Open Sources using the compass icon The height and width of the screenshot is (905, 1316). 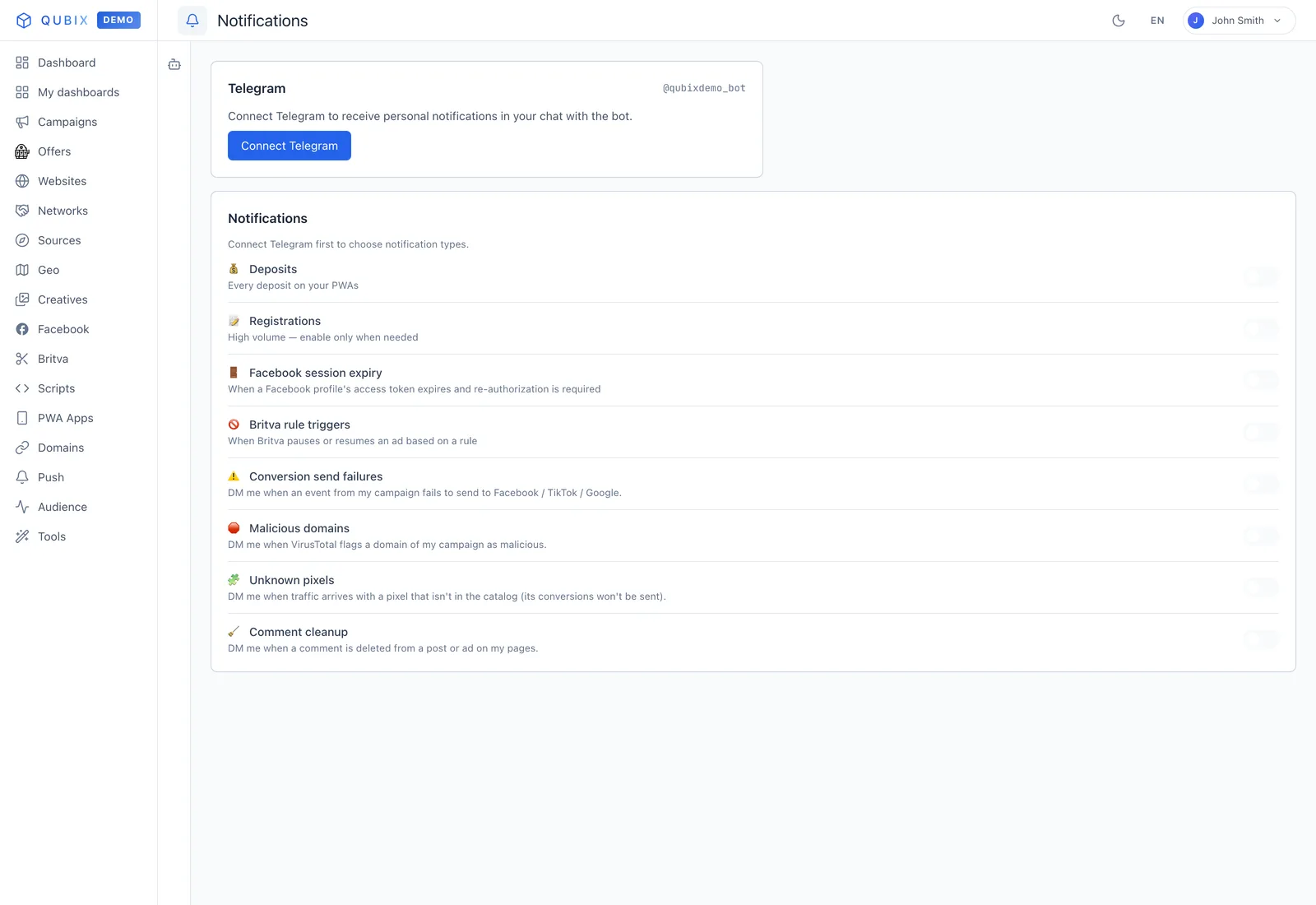pyautogui.click(x=22, y=240)
